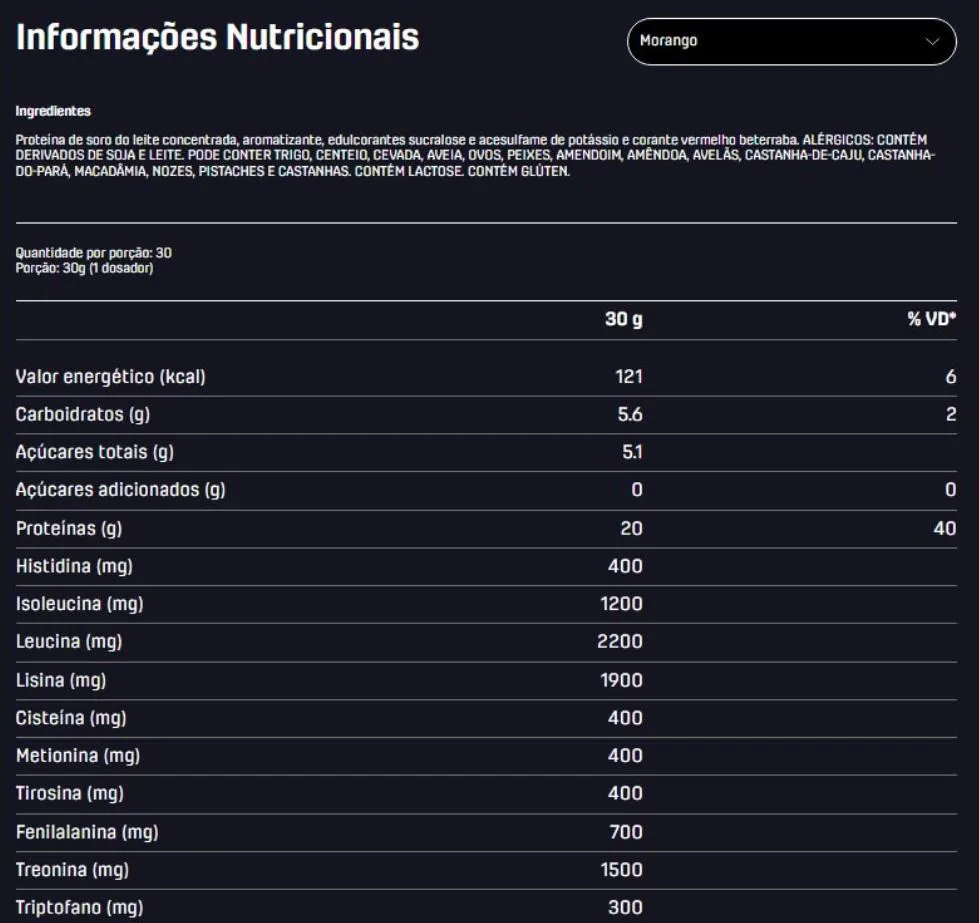Select the Valor energético (kcal) row label

[x=110, y=377]
